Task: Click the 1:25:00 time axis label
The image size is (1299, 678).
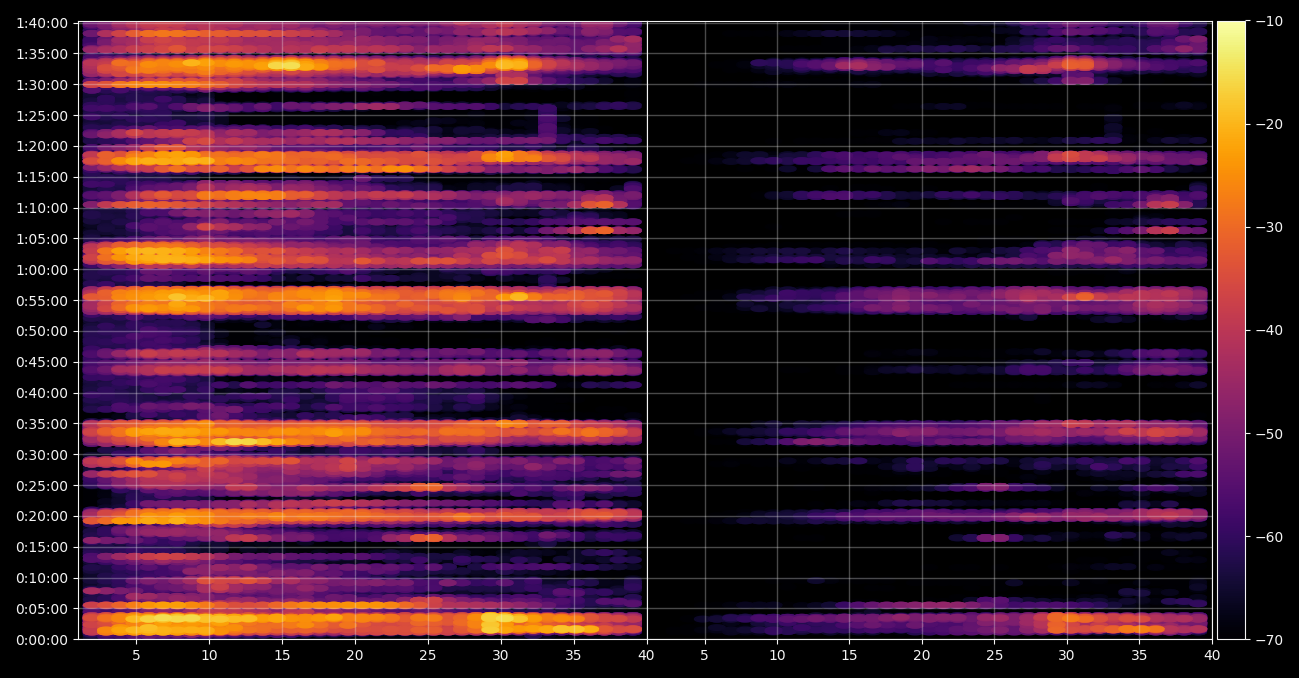Action: tap(42, 115)
